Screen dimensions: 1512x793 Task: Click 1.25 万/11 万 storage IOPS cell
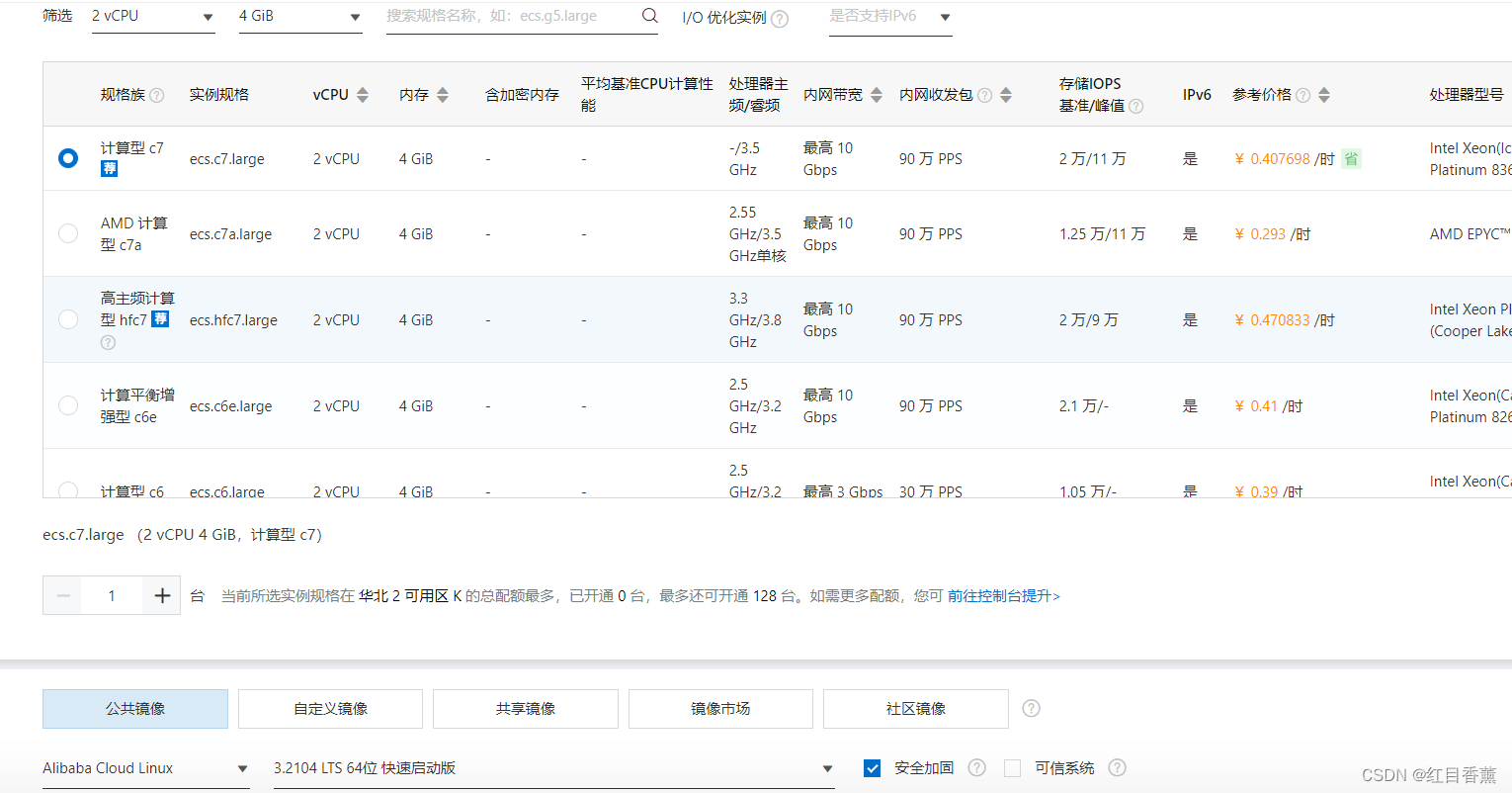(1102, 234)
